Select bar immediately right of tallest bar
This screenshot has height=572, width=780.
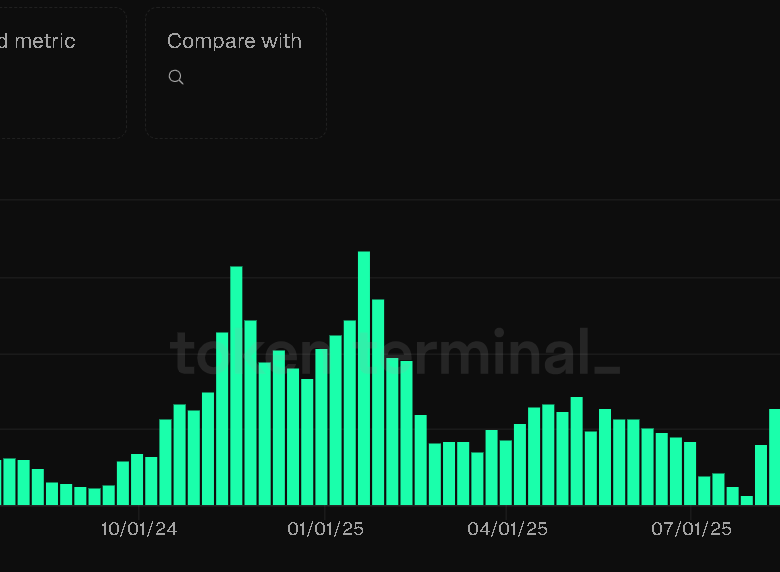tap(378, 402)
